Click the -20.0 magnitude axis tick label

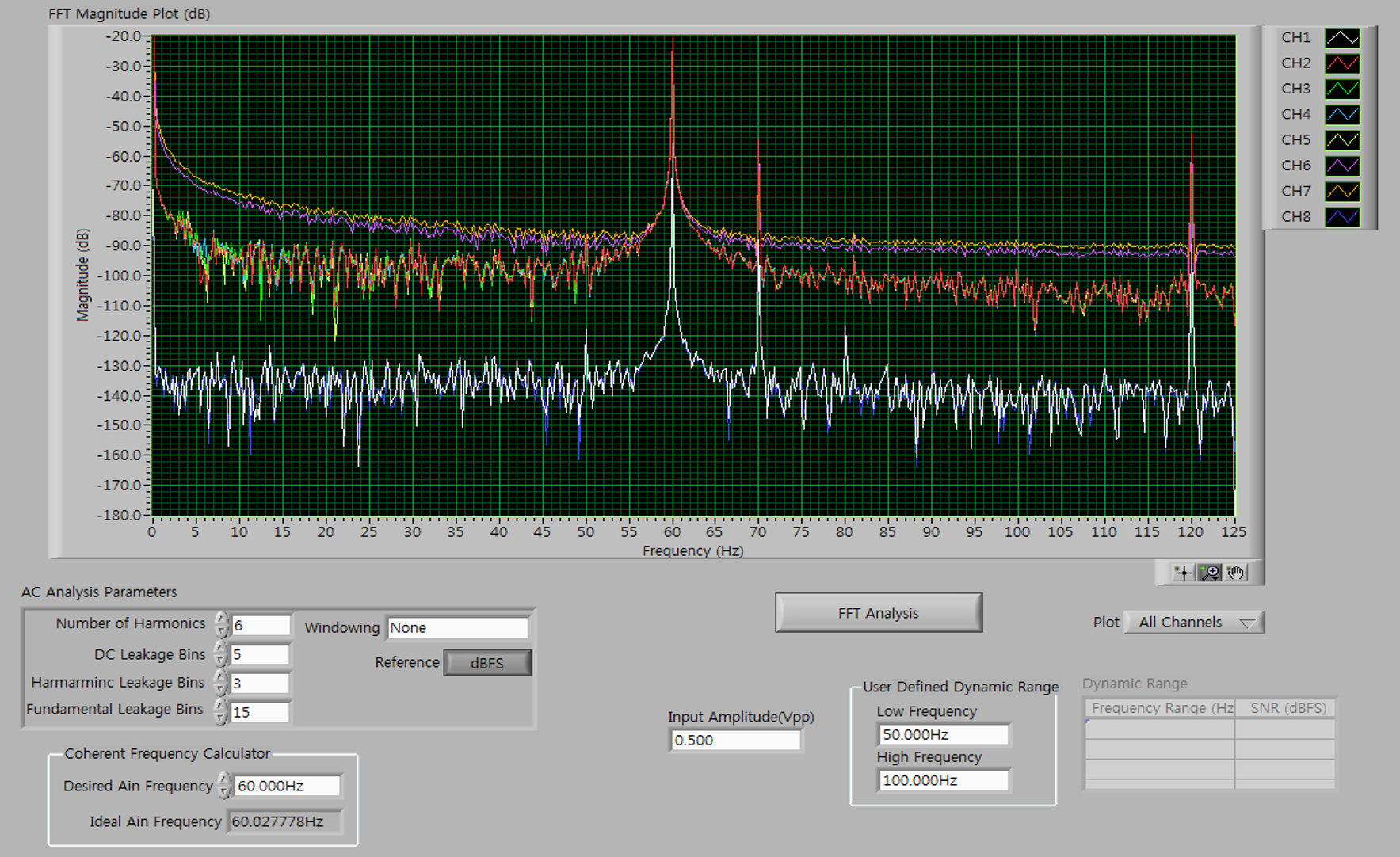(123, 36)
